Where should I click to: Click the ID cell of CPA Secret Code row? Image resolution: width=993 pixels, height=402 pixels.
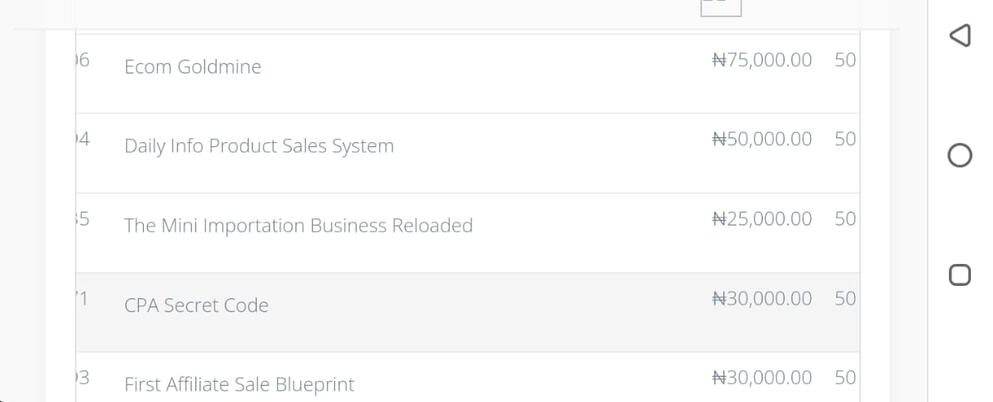(x=83, y=299)
